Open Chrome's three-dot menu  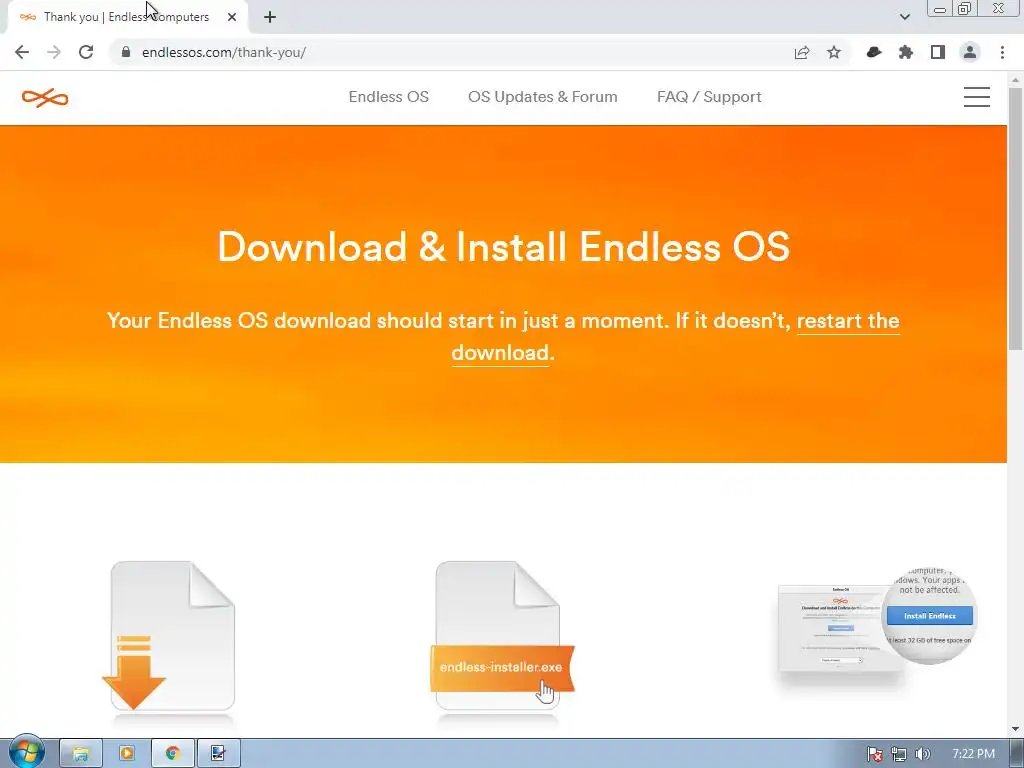(x=1002, y=52)
